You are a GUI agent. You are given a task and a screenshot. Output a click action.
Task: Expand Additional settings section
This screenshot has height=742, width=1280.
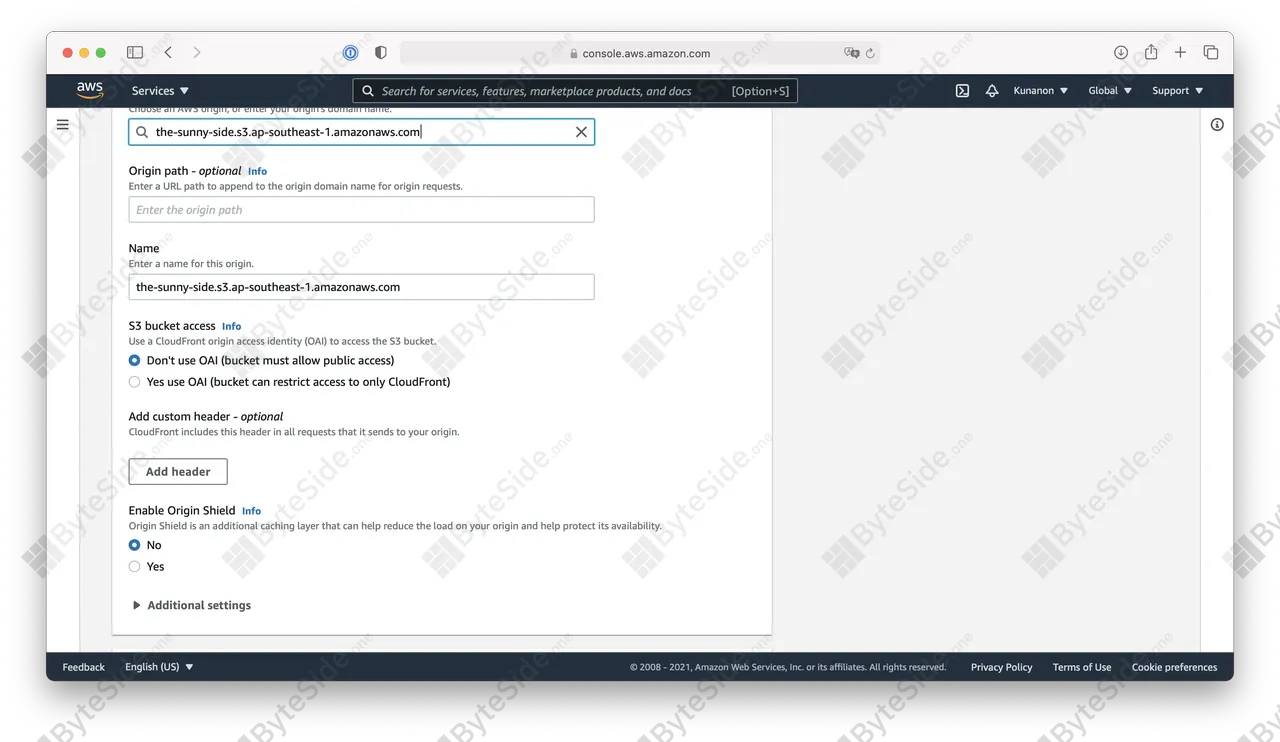192,605
